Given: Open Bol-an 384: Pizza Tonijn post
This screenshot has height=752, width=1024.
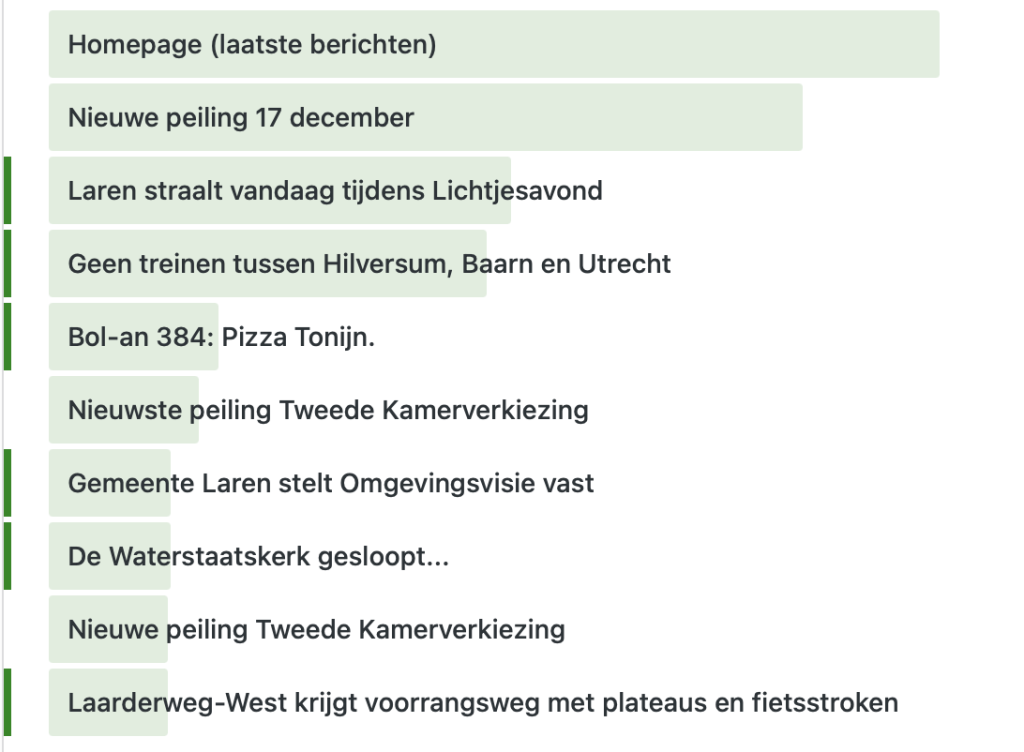Looking at the screenshot, I should [x=221, y=337].
